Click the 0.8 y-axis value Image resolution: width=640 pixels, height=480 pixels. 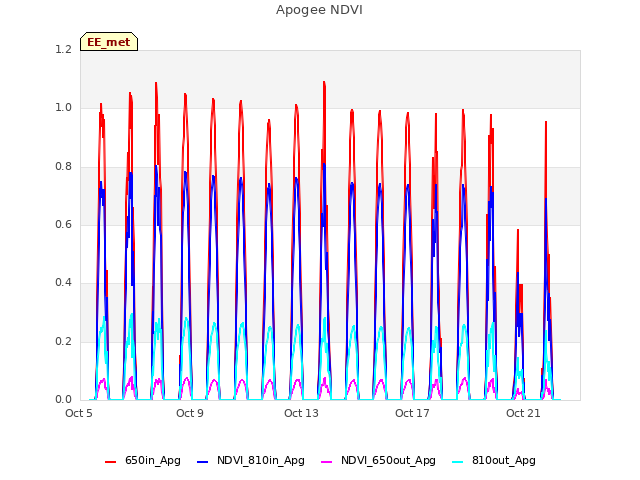point(63,166)
